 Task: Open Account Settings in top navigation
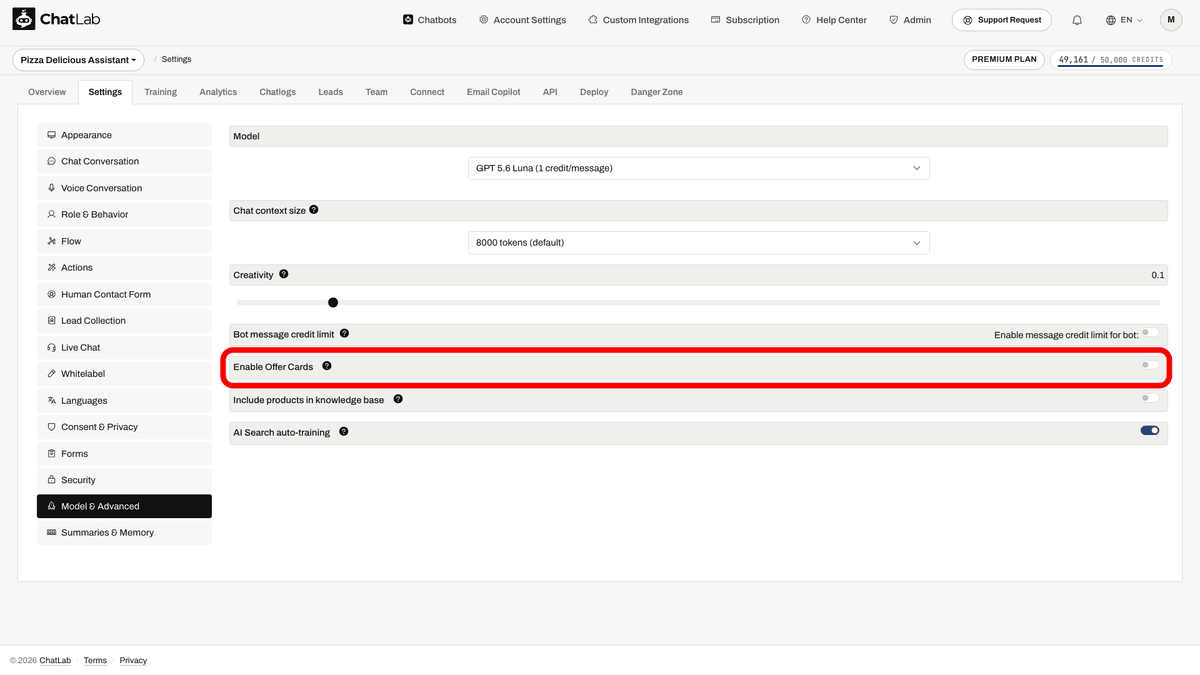(522, 20)
